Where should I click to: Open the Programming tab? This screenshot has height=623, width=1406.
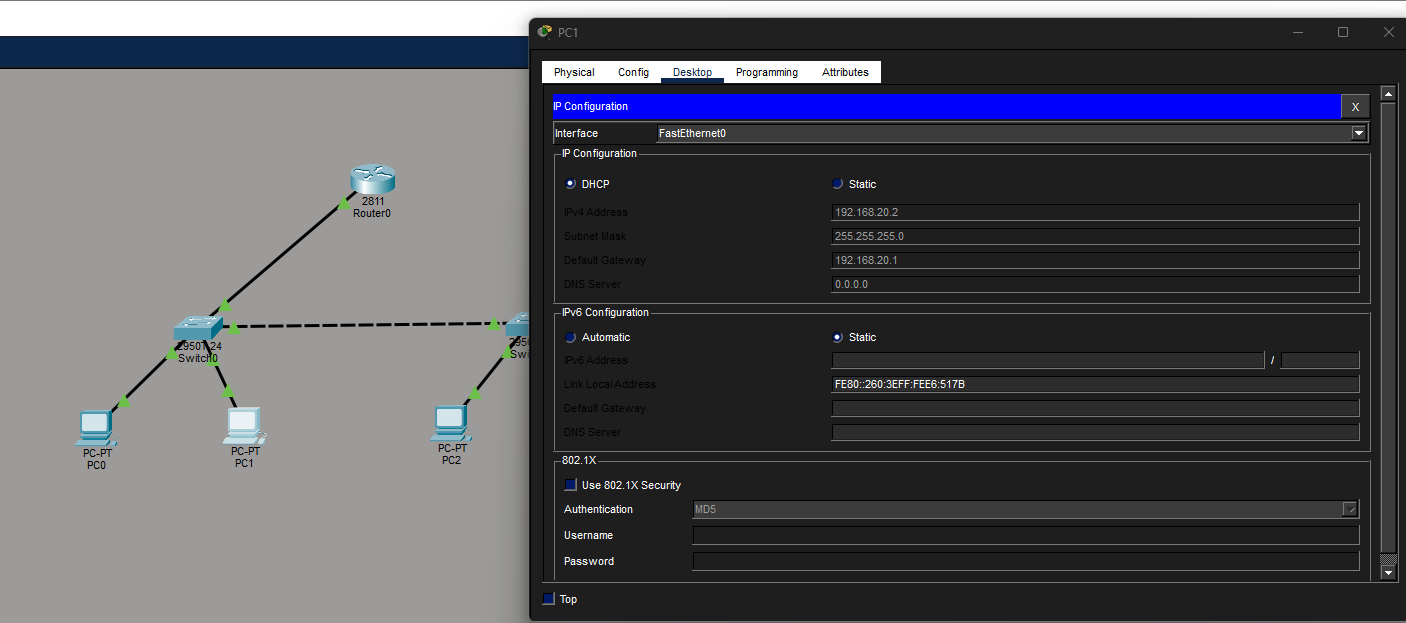point(767,72)
